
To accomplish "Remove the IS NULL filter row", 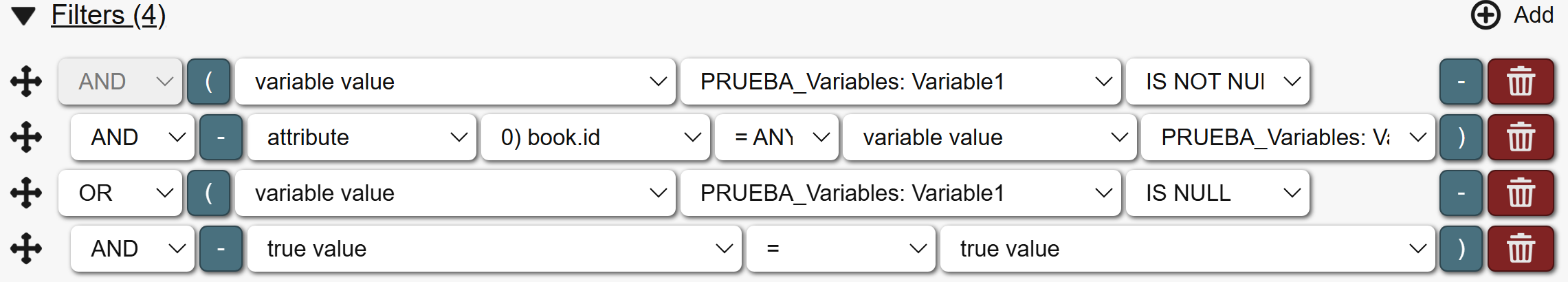I will click(x=1521, y=193).
